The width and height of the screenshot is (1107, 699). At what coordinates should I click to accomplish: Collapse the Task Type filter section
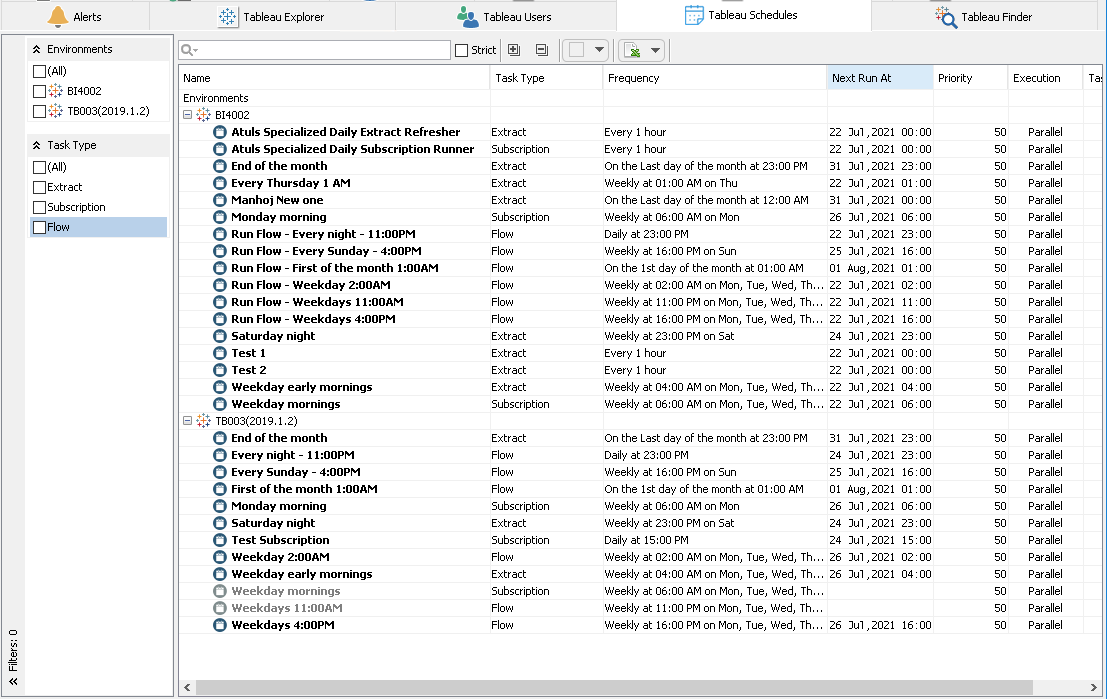[x=37, y=145]
